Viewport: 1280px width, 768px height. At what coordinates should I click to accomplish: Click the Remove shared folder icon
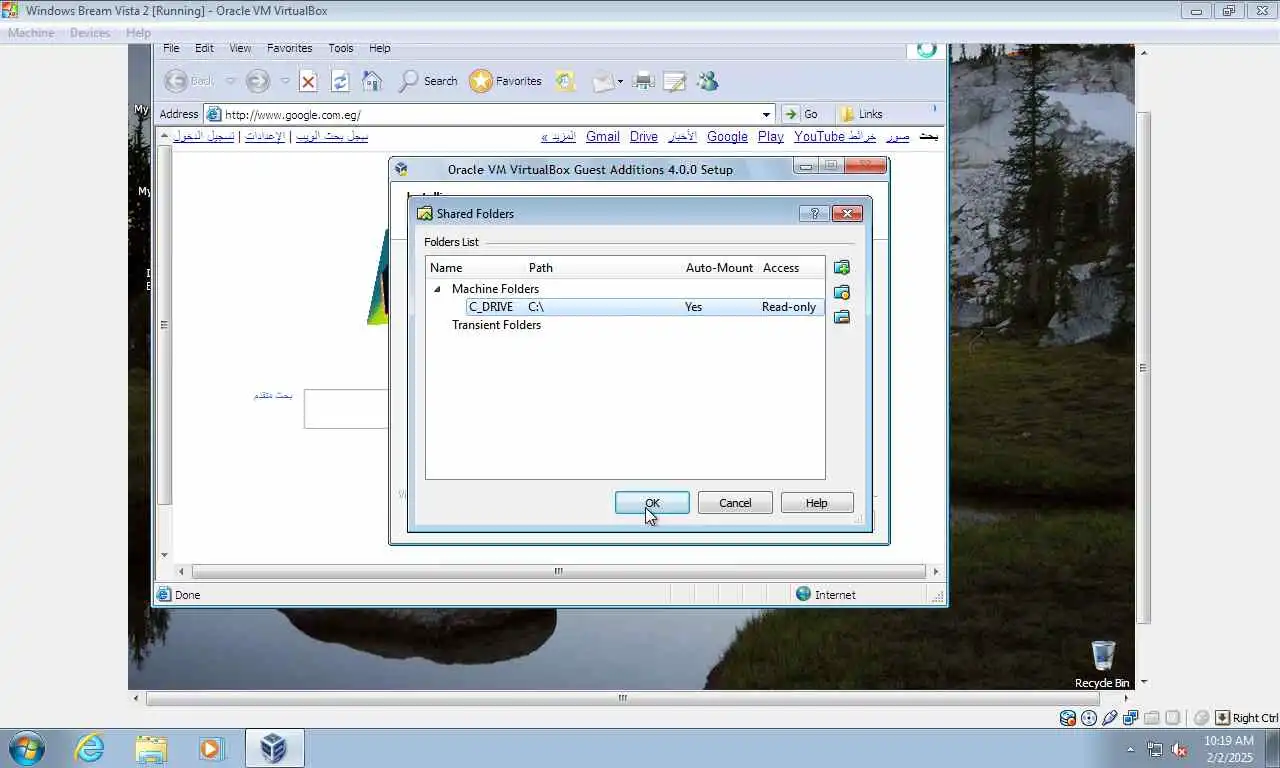click(x=842, y=317)
